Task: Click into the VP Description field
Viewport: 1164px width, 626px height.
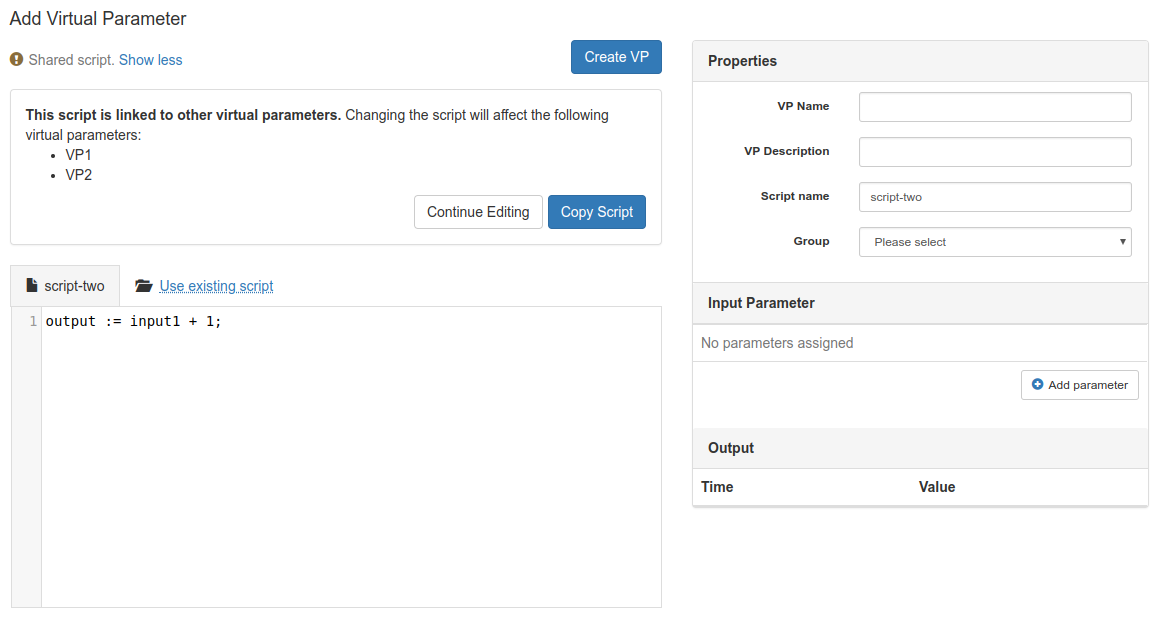Action: (994, 152)
